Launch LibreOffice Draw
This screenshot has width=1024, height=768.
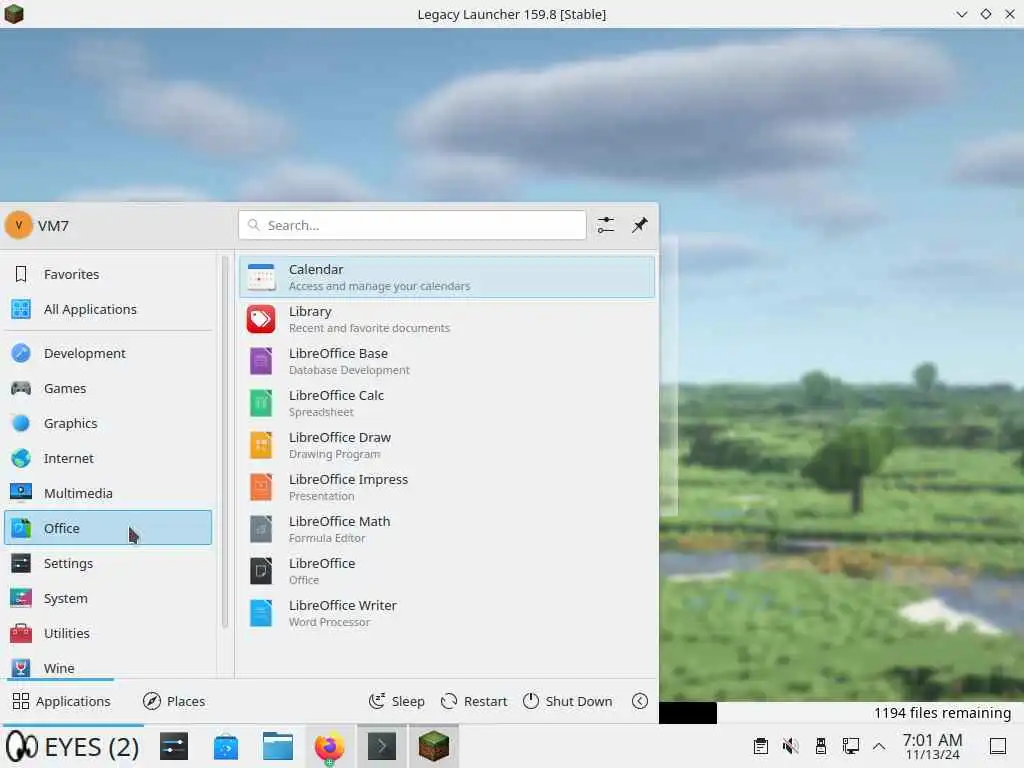(447, 445)
